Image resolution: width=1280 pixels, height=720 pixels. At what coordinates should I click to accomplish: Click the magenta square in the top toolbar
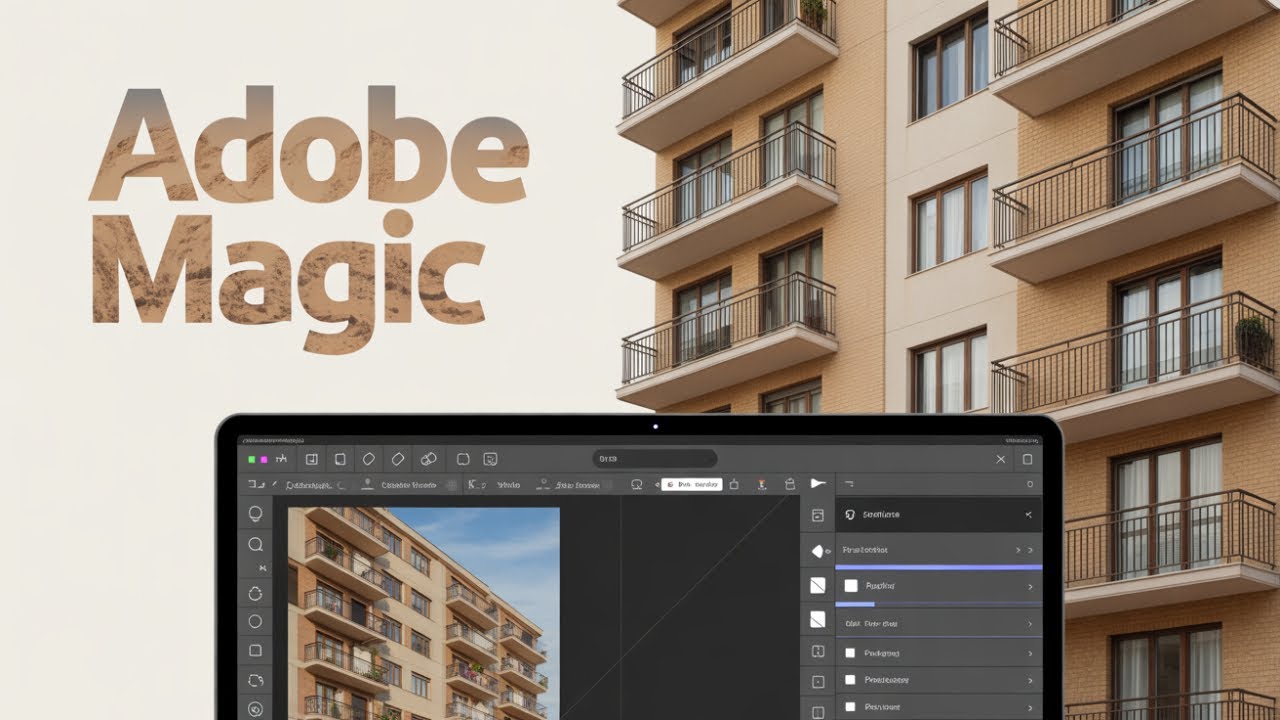(x=264, y=459)
